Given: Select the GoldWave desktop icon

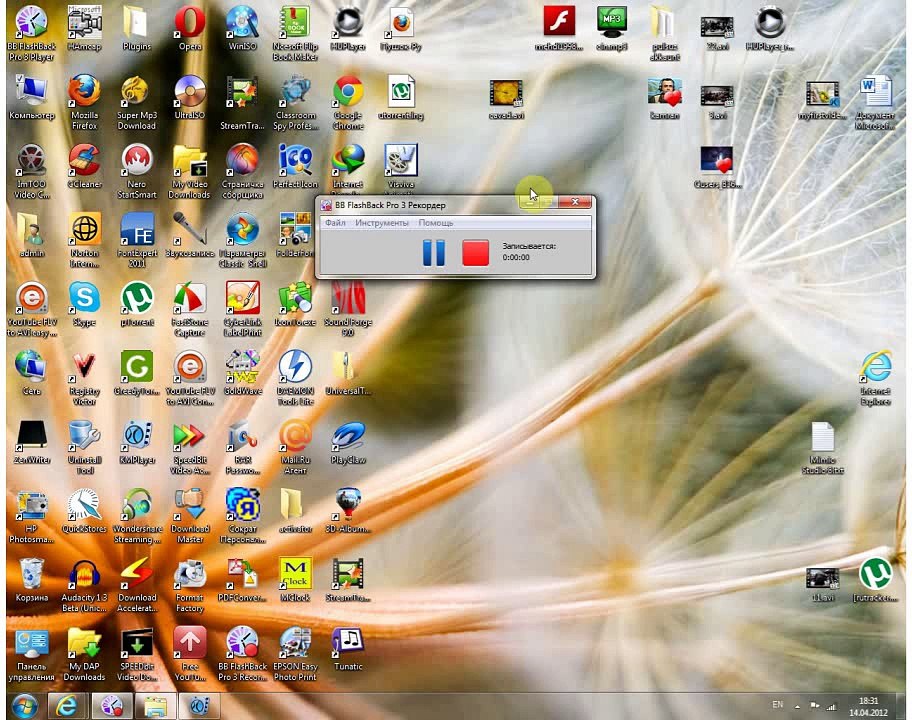Looking at the screenshot, I should coord(243,373).
